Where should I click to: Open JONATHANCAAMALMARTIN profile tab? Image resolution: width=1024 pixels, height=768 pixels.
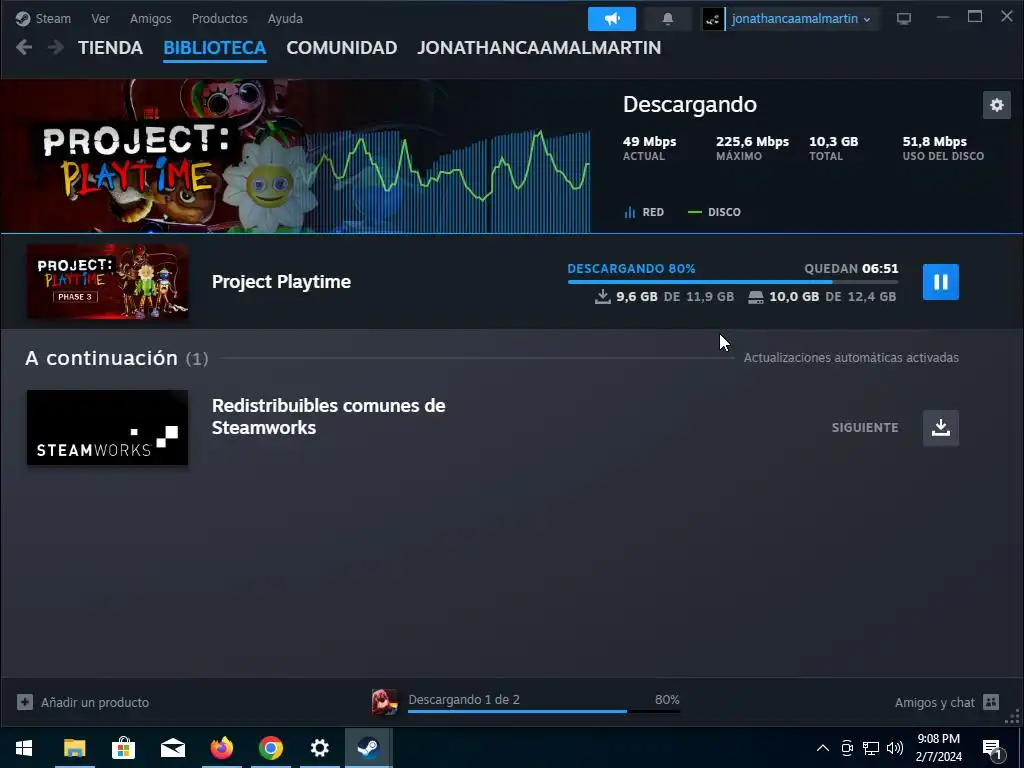[539, 48]
